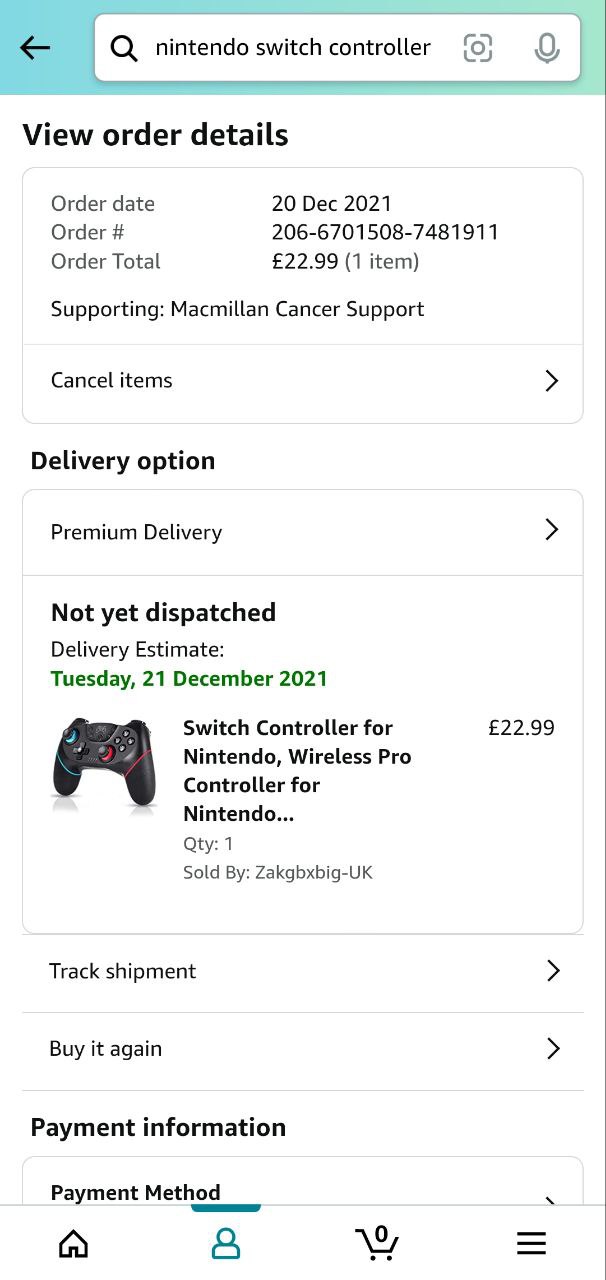Image resolution: width=606 pixels, height=1280 pixels.
Task: Open camera lens visual search
Action: point(478,48)
